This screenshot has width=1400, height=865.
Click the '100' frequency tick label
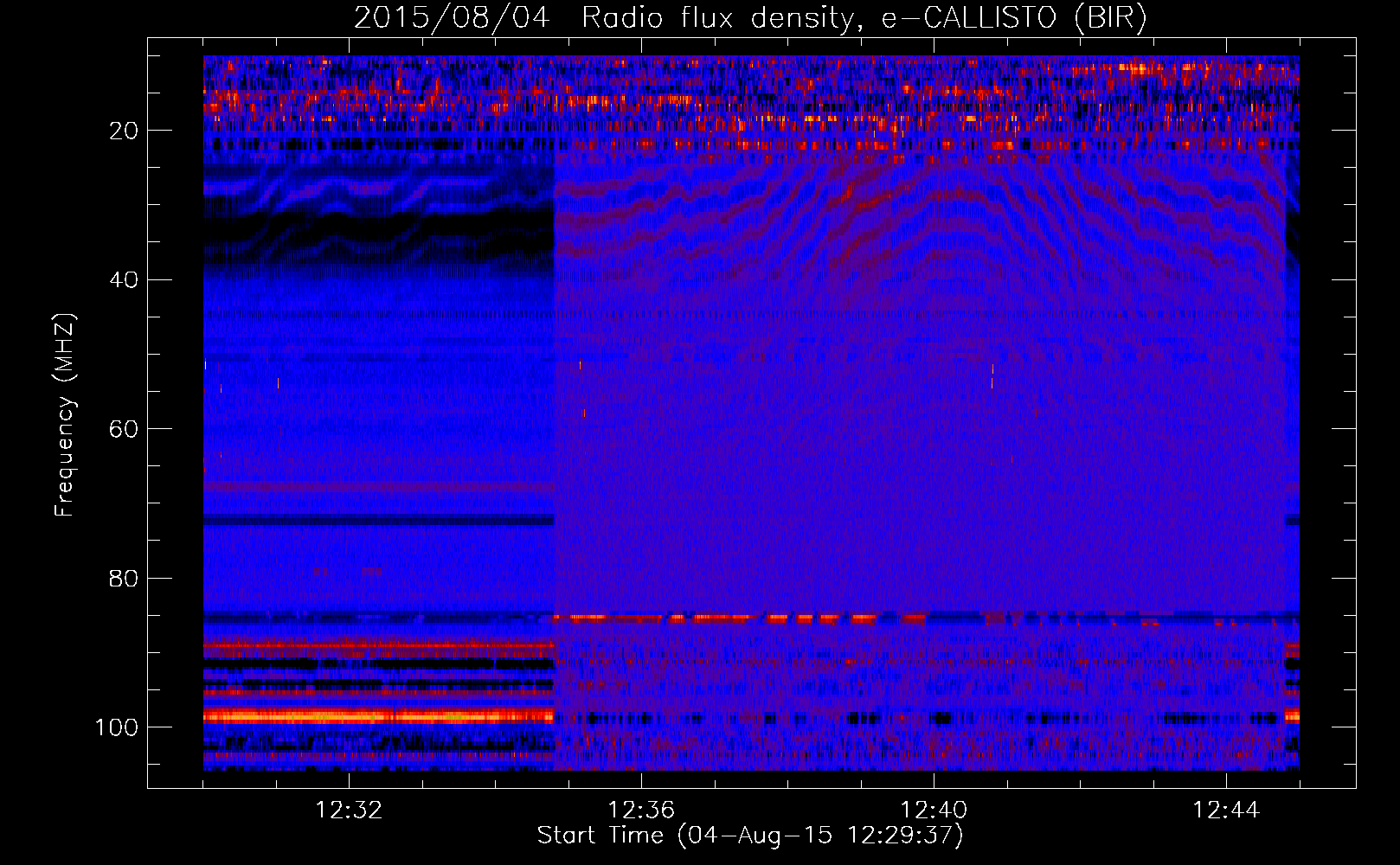coord(117,727)
